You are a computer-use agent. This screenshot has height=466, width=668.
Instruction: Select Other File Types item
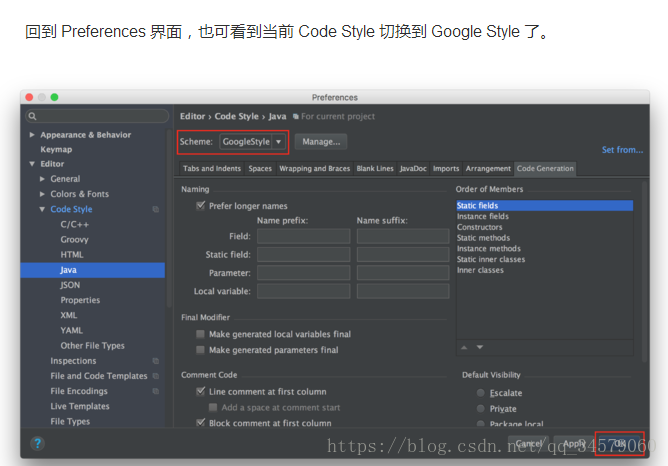pos(92,346)
